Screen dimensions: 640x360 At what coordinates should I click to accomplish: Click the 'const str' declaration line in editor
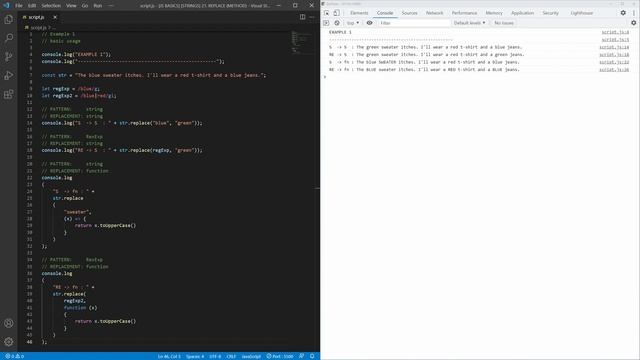(153, 75)
